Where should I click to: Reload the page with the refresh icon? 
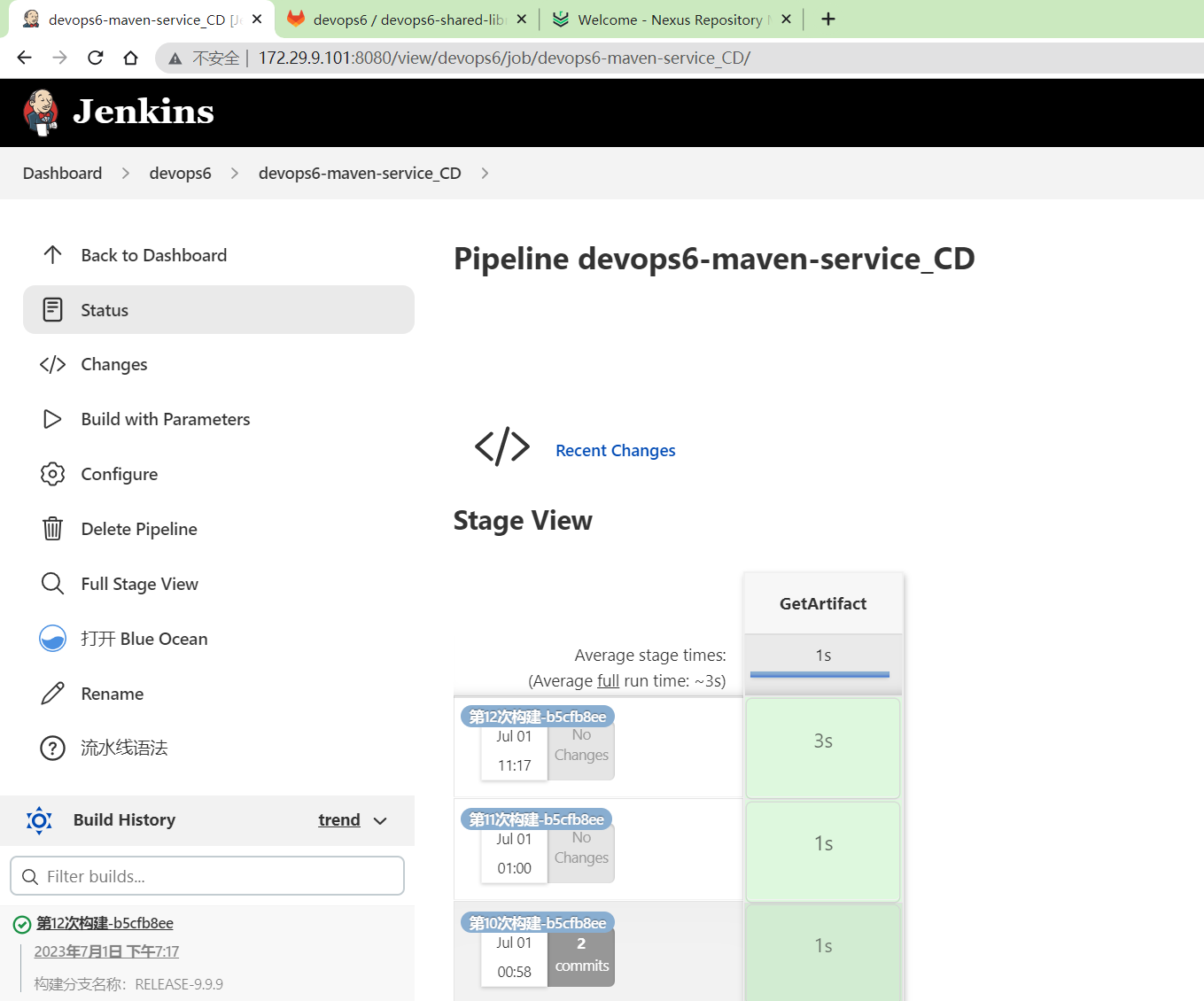[x=96, y=58]
